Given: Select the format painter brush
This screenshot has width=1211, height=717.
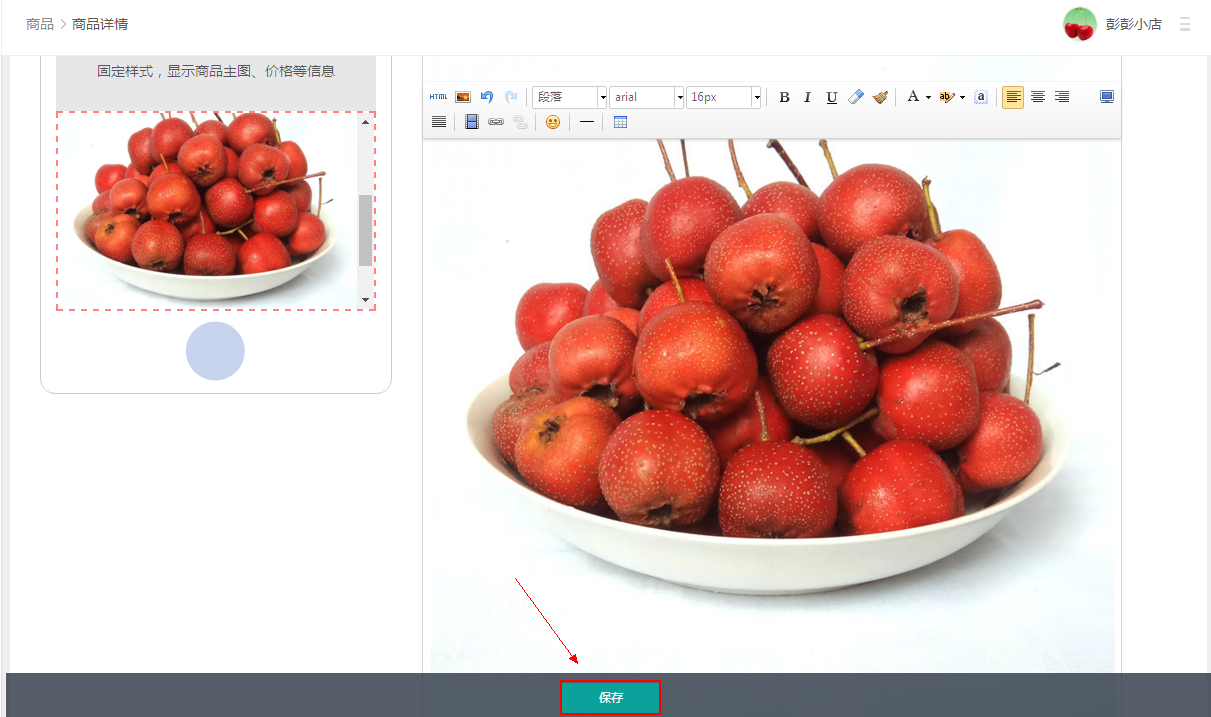Looking at the screenshot, I should click(x=880, y=97).
